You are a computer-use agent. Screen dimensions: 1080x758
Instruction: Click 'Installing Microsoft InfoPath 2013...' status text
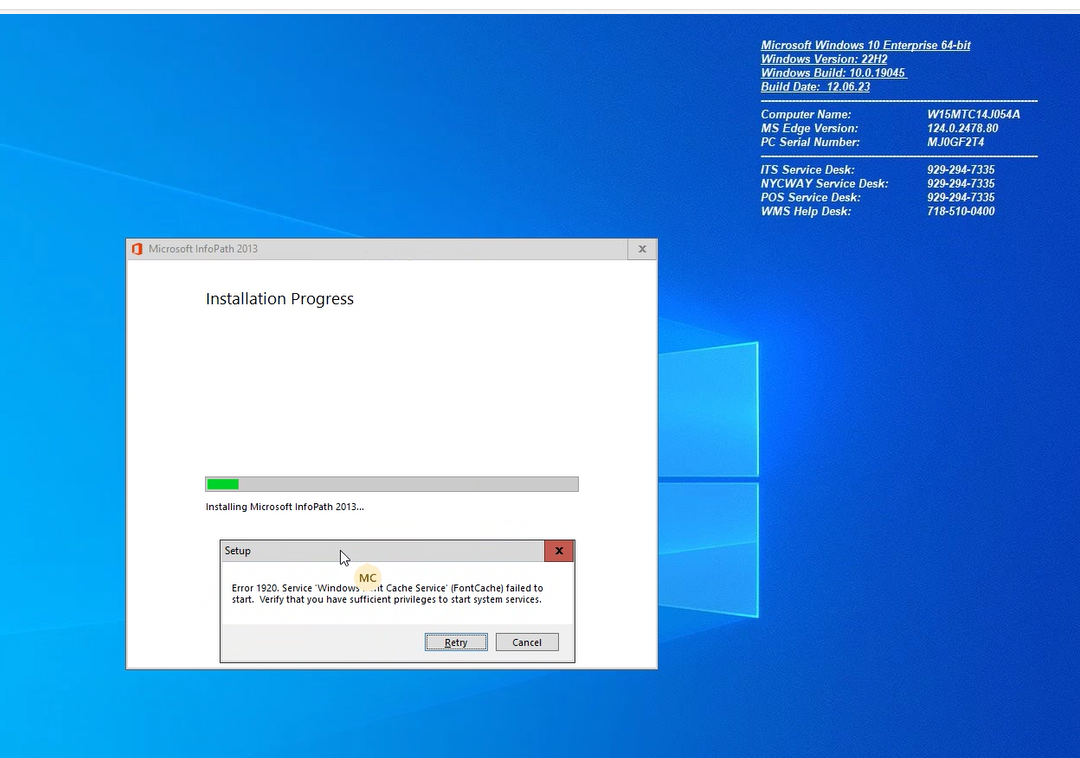click(284, 507)
